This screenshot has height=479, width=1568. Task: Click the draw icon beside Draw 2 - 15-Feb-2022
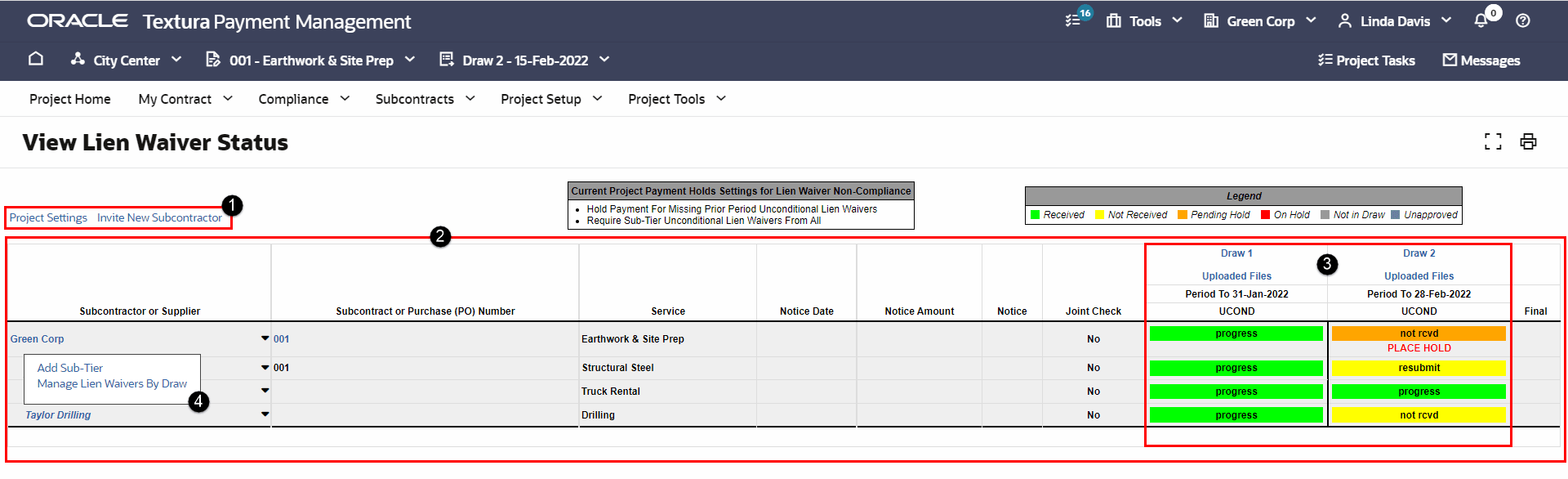[447, 59]
